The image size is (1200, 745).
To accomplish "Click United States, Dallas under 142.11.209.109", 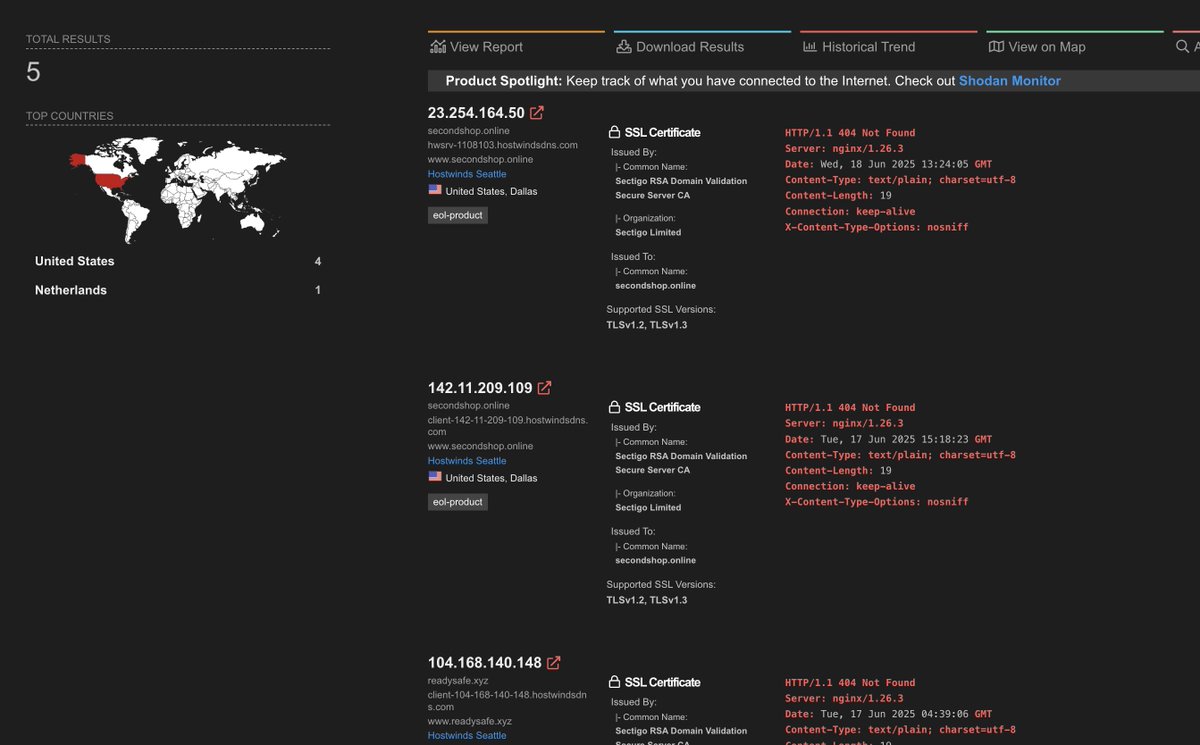I will click(491, 478).
